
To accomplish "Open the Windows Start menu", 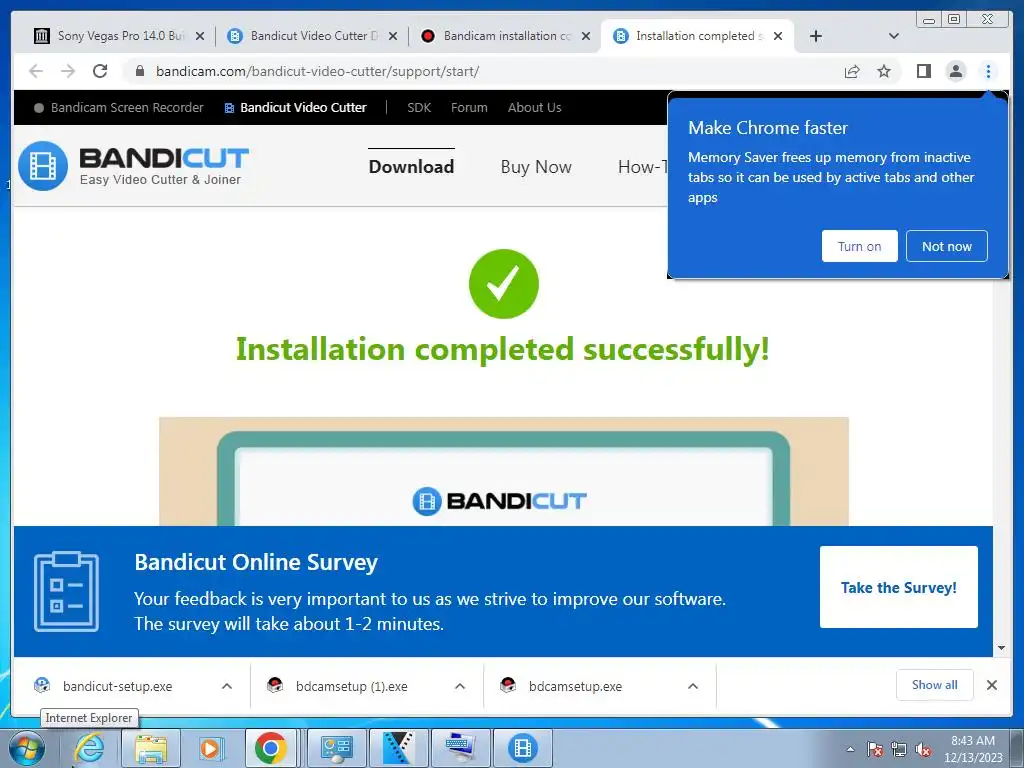I will pyautogui.click(x=26, y=748).
